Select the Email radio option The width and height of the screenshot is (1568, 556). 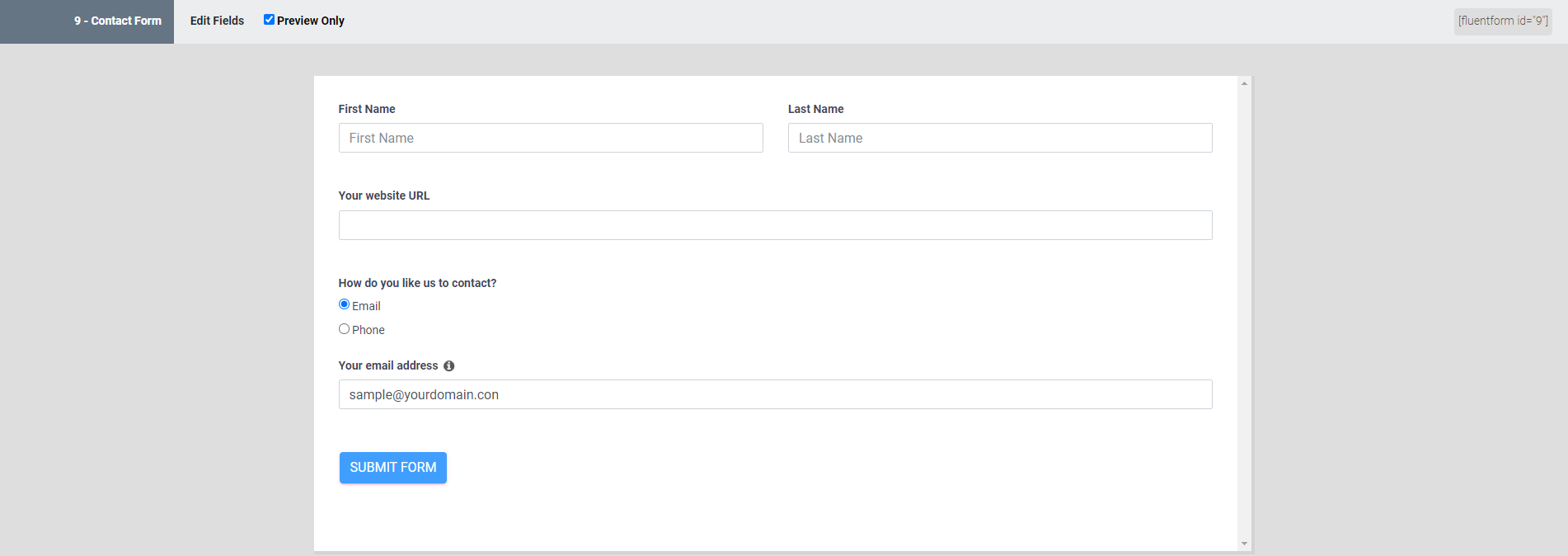coord(344,304)
